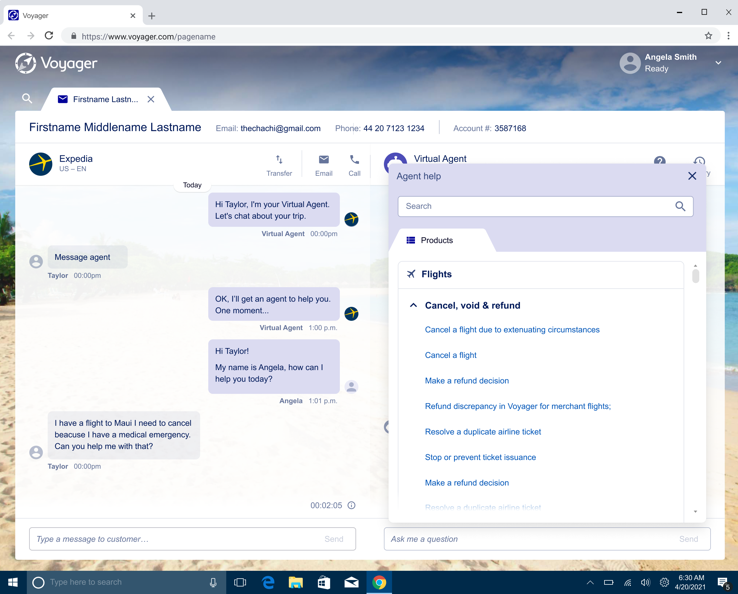Click the magnifier icon in Agent help search
Screen dimensions: 738x594
click(x=680, y=206)
